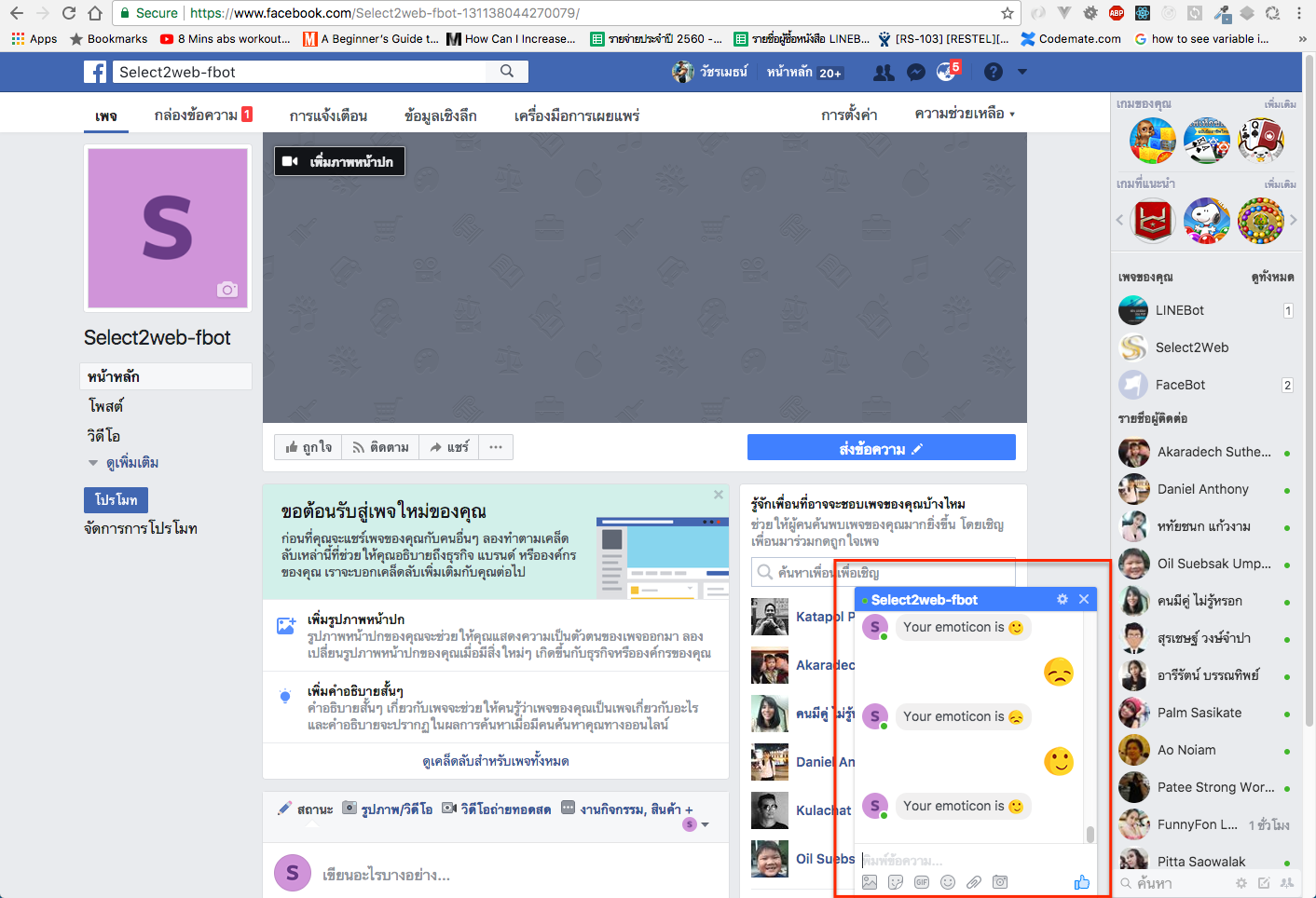
Task: Show more bookmarks with the double arrow
Action: tap(1302, 39)
